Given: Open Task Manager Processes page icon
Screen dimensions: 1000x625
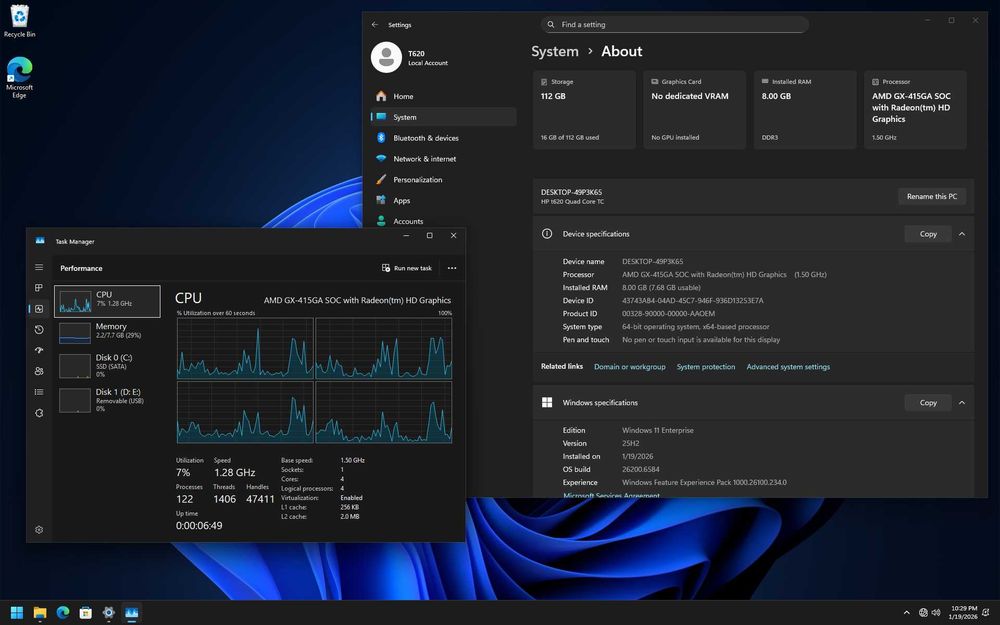Looking at the screenshot, I should pyautogui.click(x=39, y=288).
